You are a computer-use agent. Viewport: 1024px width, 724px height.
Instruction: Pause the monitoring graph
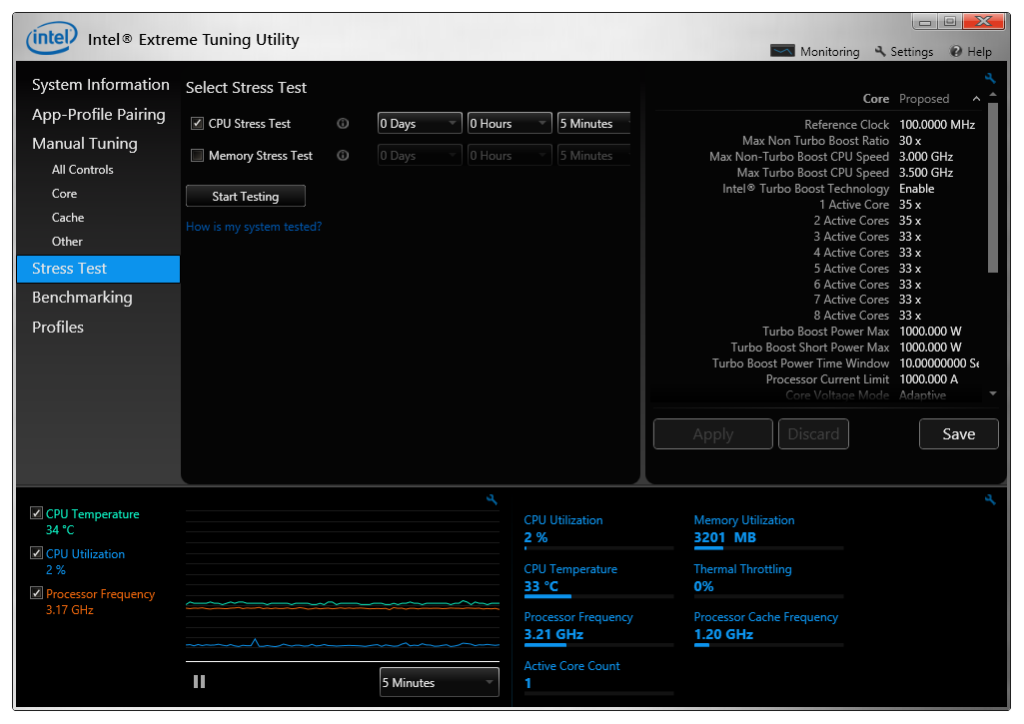tap(199, 682)
